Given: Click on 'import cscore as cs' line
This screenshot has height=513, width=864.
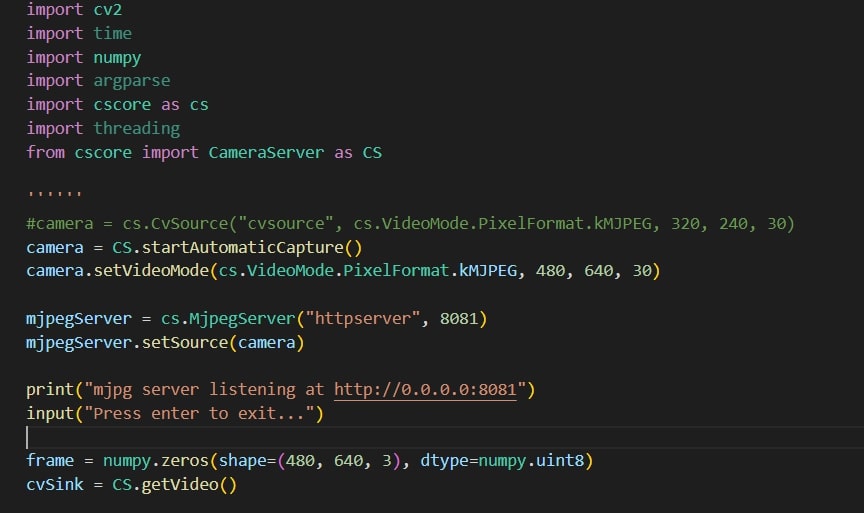Looking at the screenshot, I should click(117, 105).
